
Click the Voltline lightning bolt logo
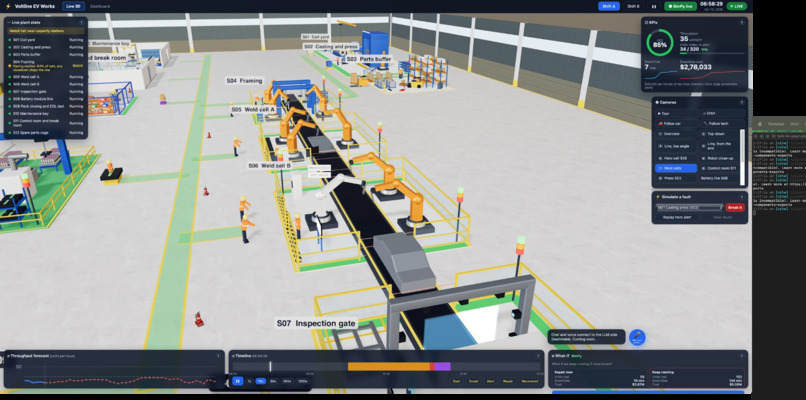[8, 6]
